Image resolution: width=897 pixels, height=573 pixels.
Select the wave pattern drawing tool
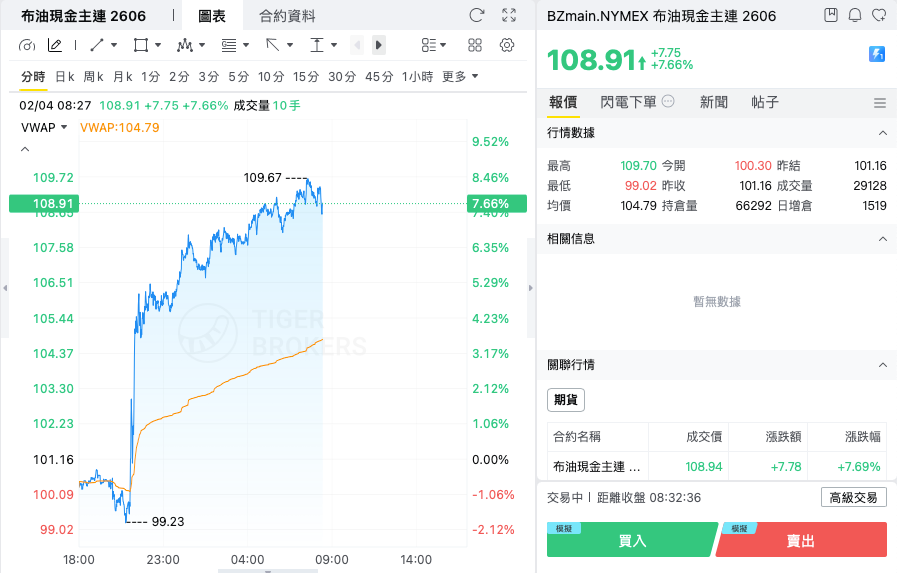coord(185,45)
